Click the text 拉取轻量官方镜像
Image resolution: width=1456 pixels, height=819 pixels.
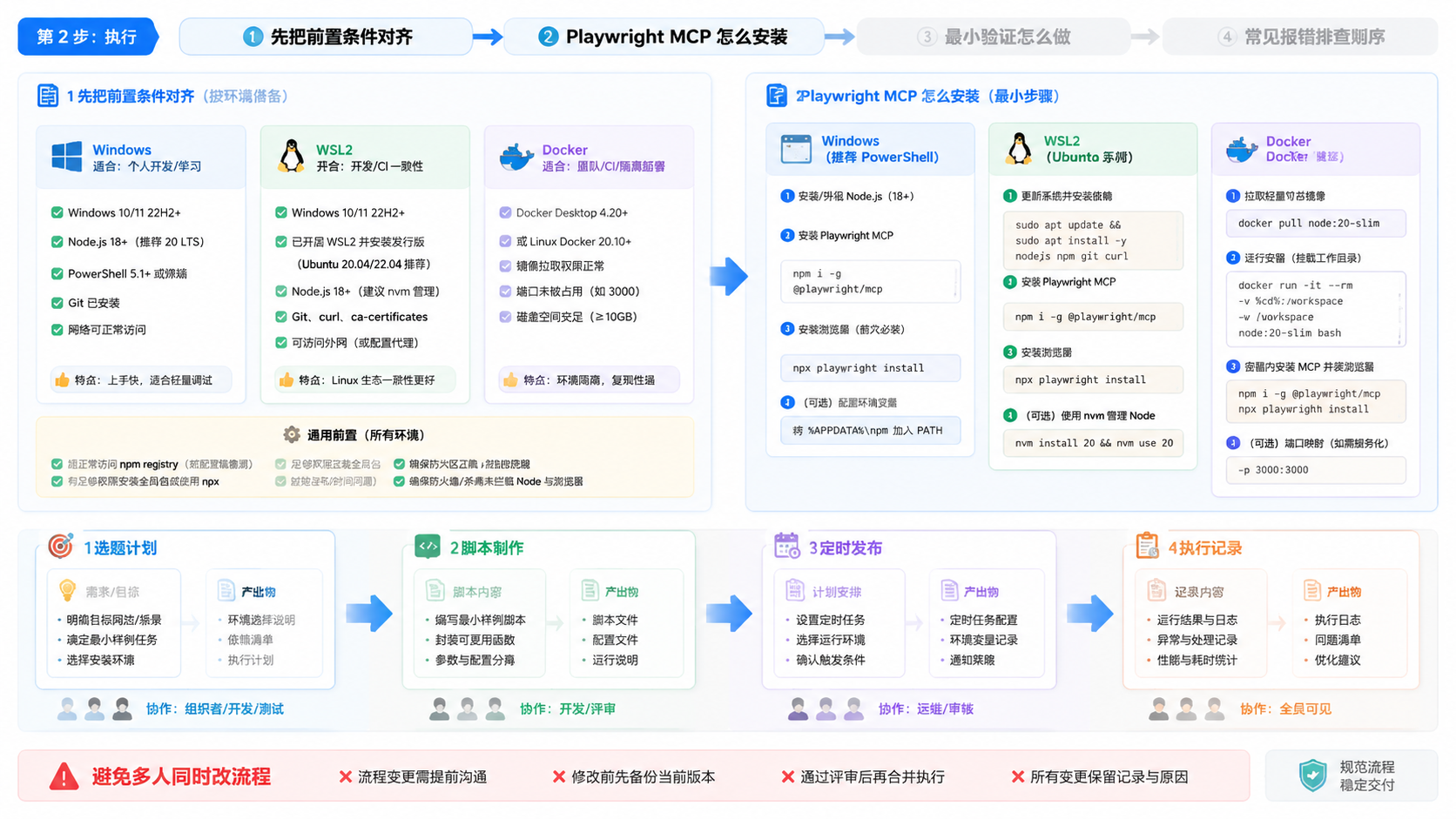coord(1284,196)
